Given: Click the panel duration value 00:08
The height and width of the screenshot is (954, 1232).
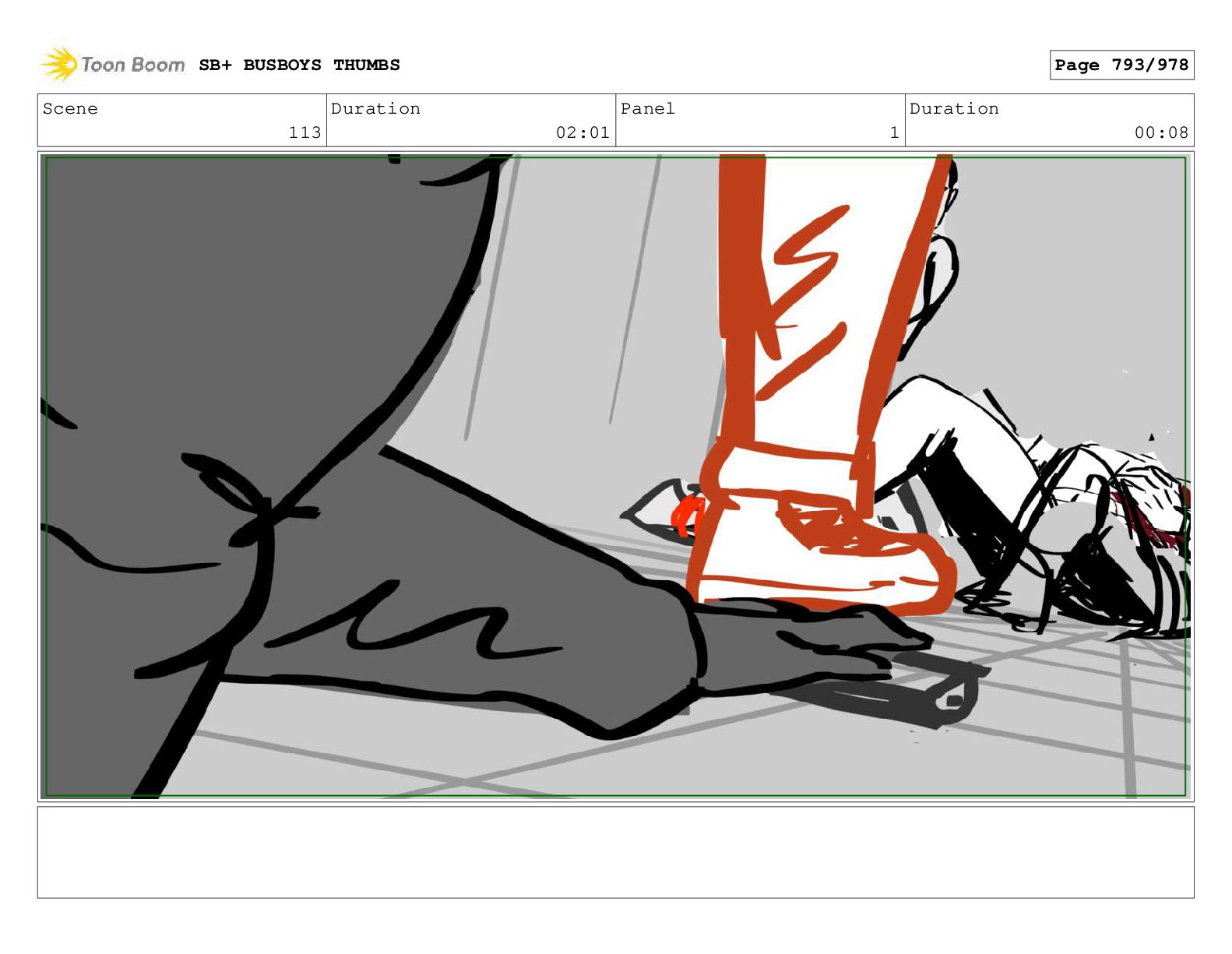Looking at the screenshot, I should point(1161,132).
